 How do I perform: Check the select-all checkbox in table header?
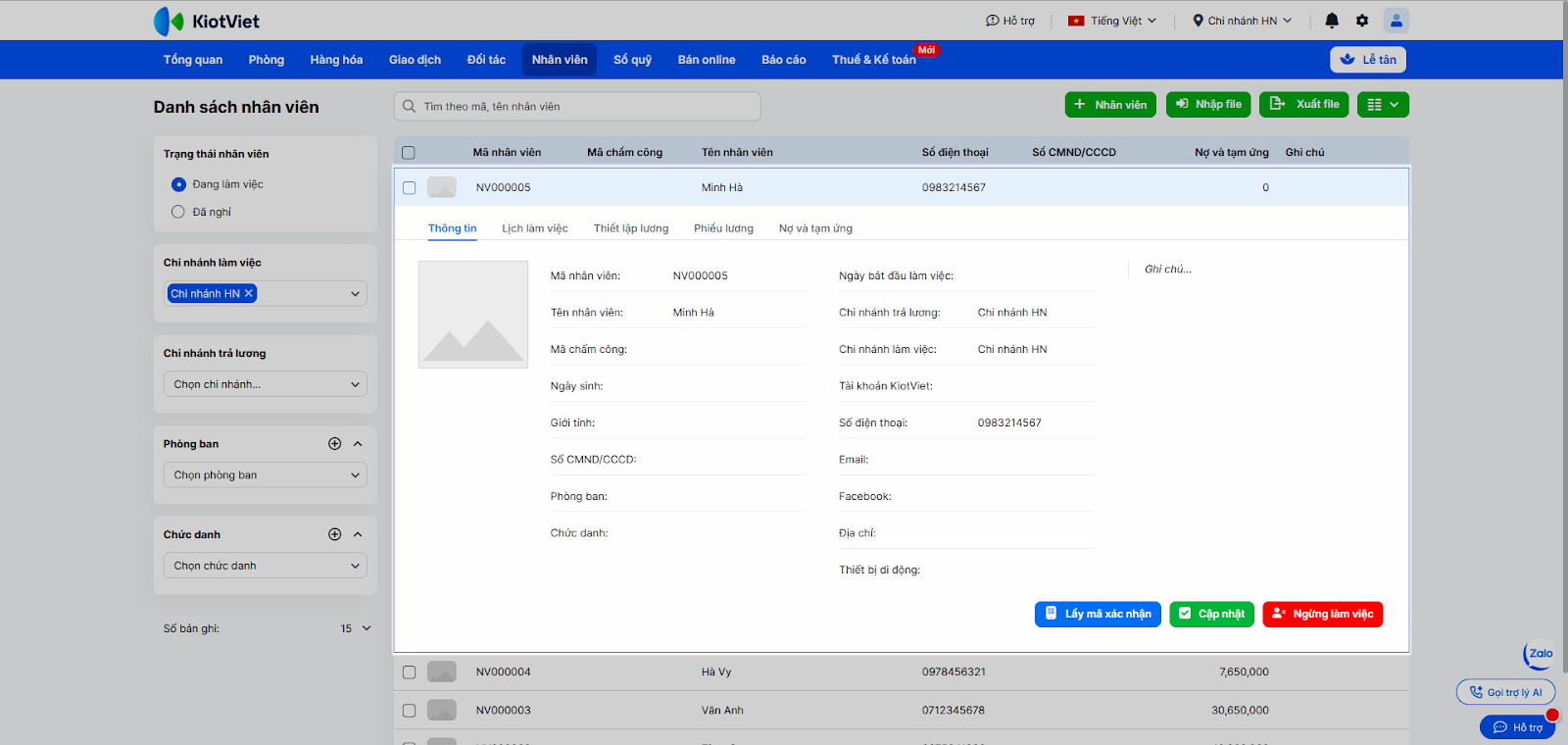pos(409,153)
